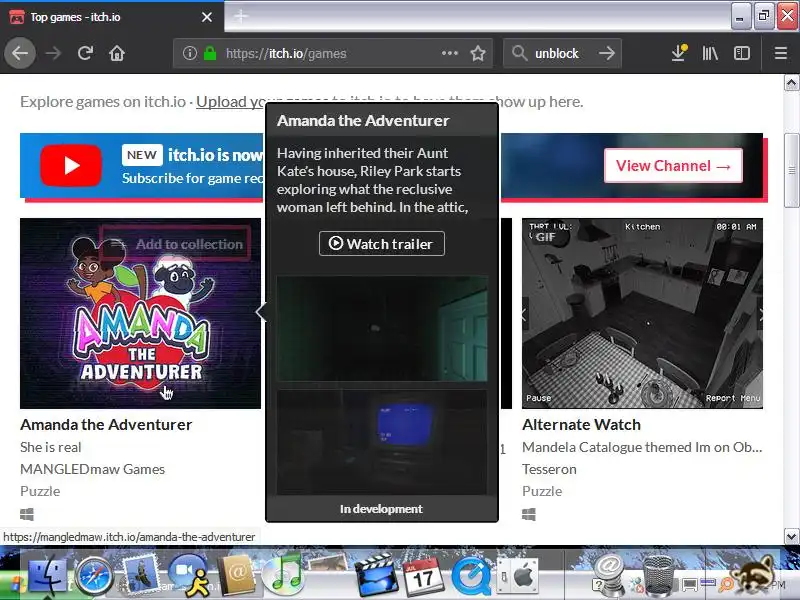Bookmark this page with the star
The image size is (800, 600).
coord(478,53)
